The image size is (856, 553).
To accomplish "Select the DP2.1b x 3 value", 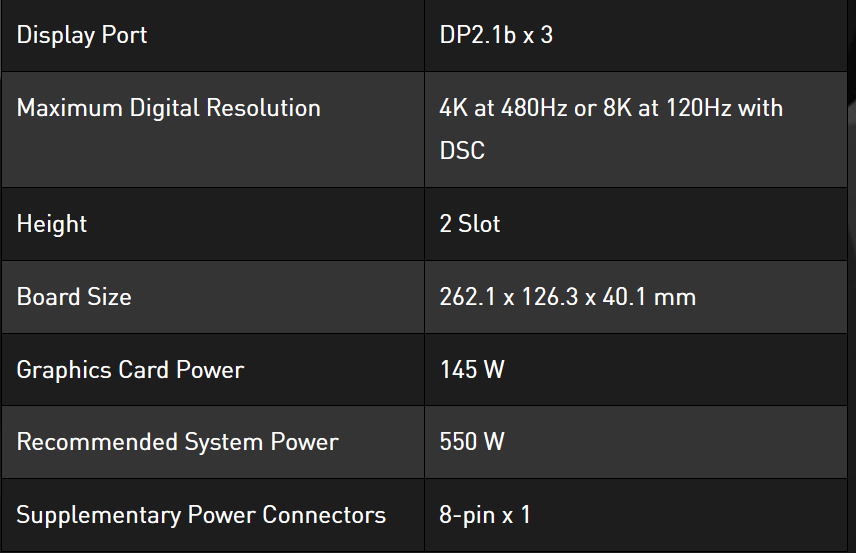I will (496, 35).
